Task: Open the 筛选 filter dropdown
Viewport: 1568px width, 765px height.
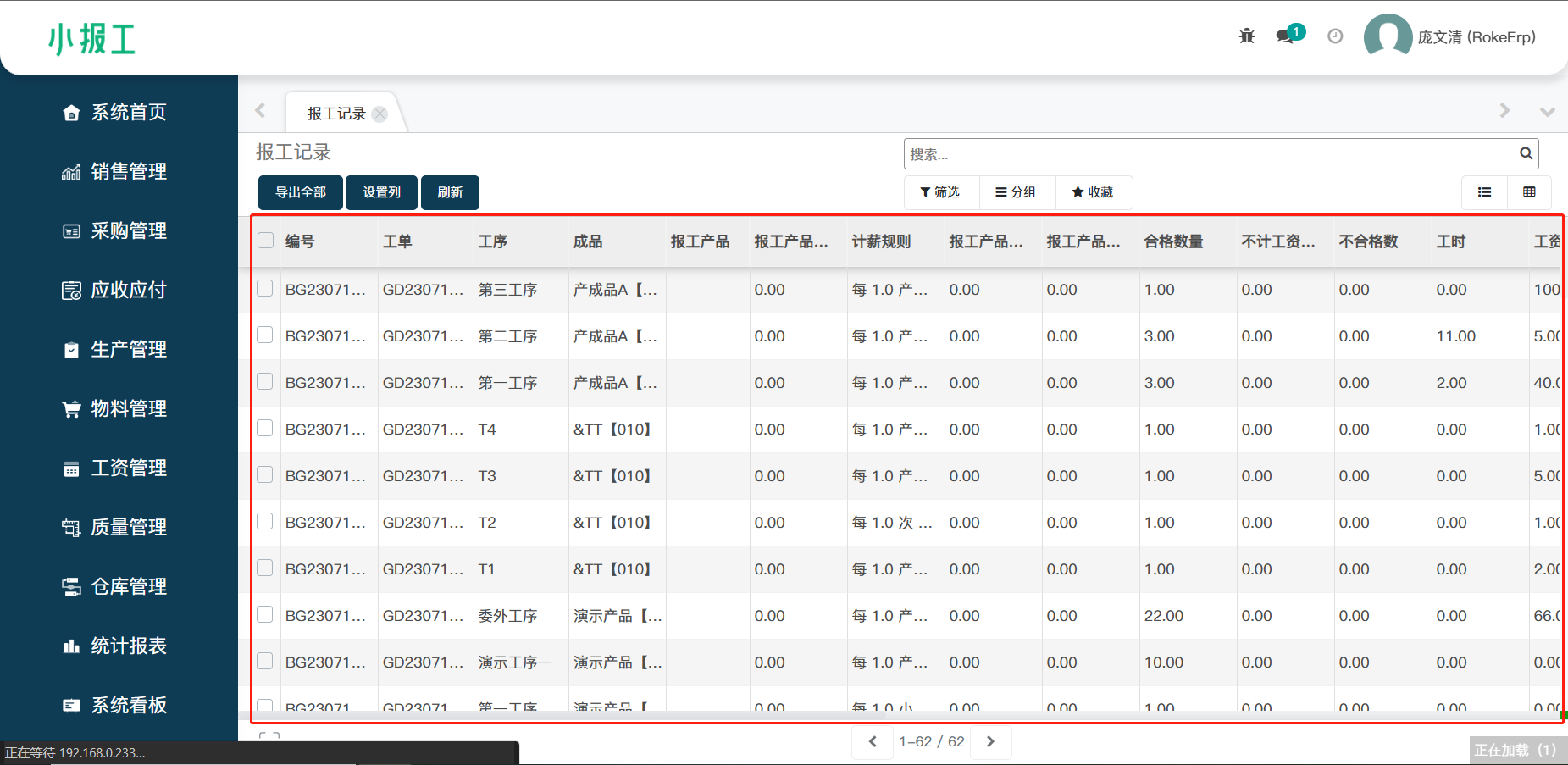Action: 940,192
